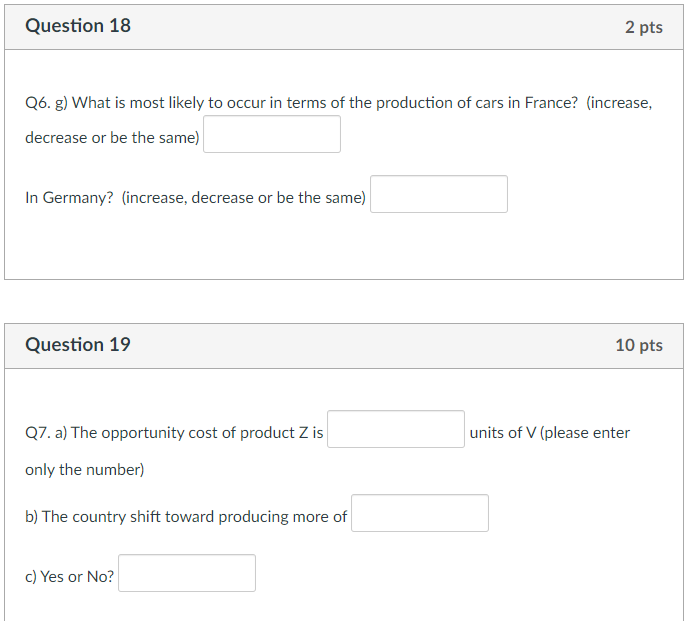Select the '2 pts' label
Image resolution: width=695 pixels, height=621 pixels.
click(644, 27)
